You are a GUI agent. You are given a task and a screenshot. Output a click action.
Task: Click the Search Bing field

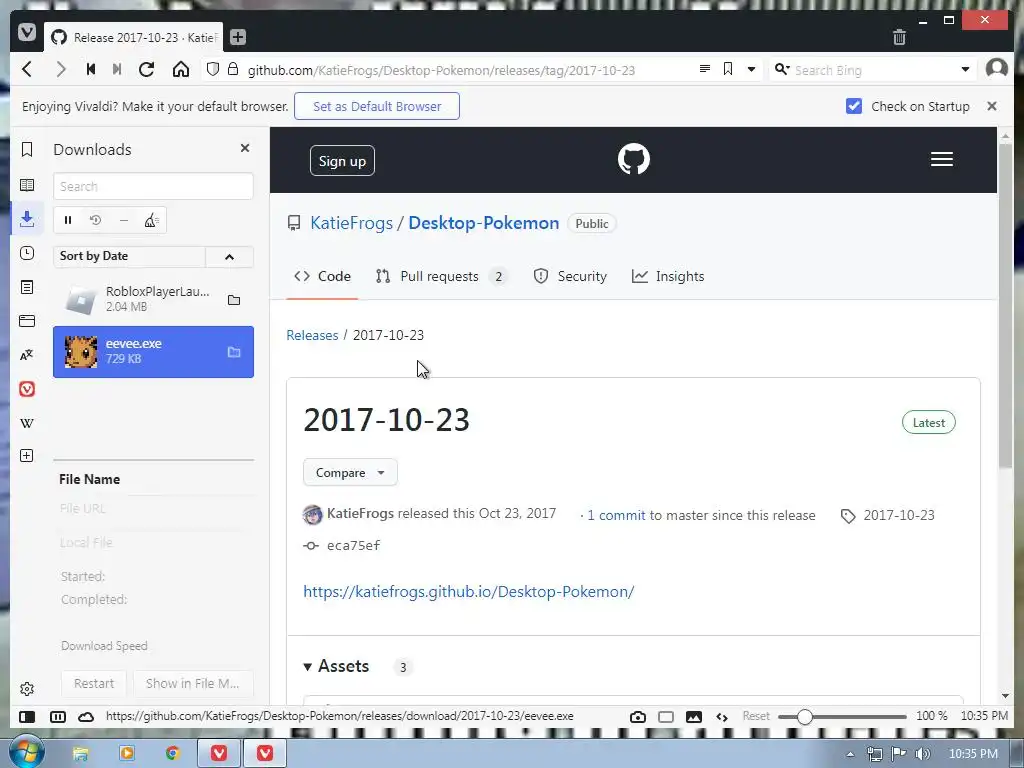[x=873, y=70]
